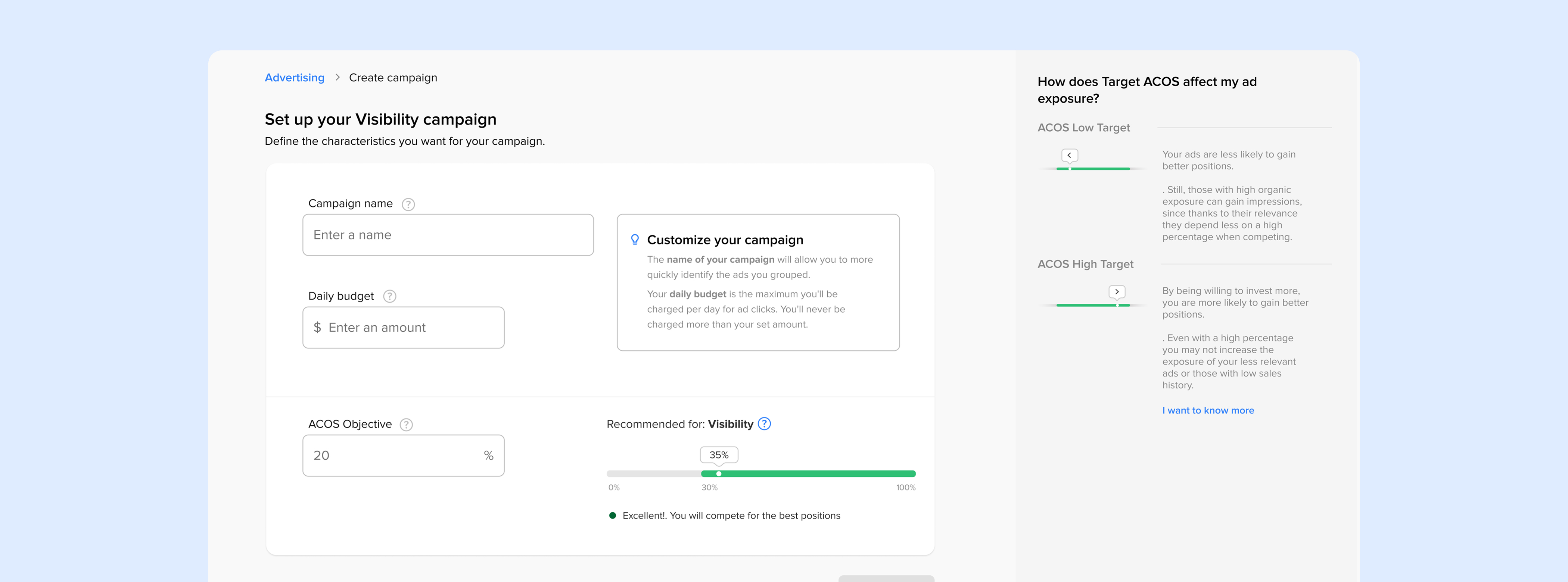This screenshot has height=582, width=1568.
Task: Click blue help icon next to Visibility
Action: 765,424
